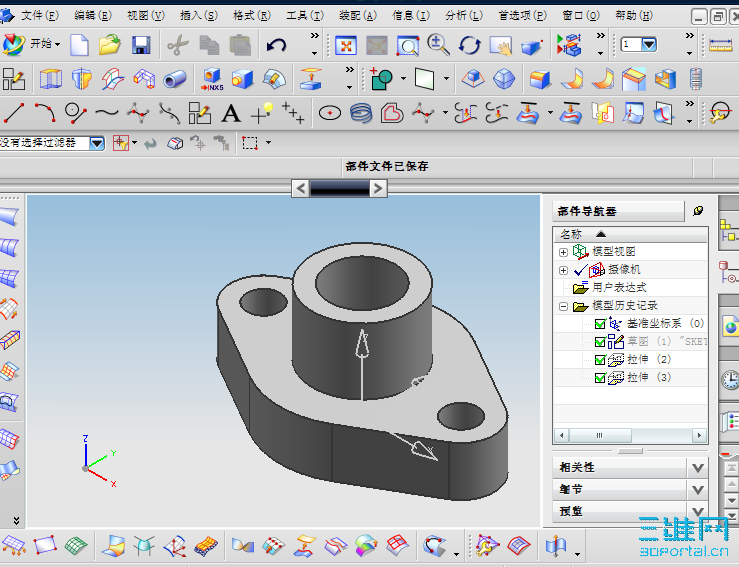This screenshot has height=567, width=739.
Task: Select the Text A tool
Action: [x=231, y=114]
